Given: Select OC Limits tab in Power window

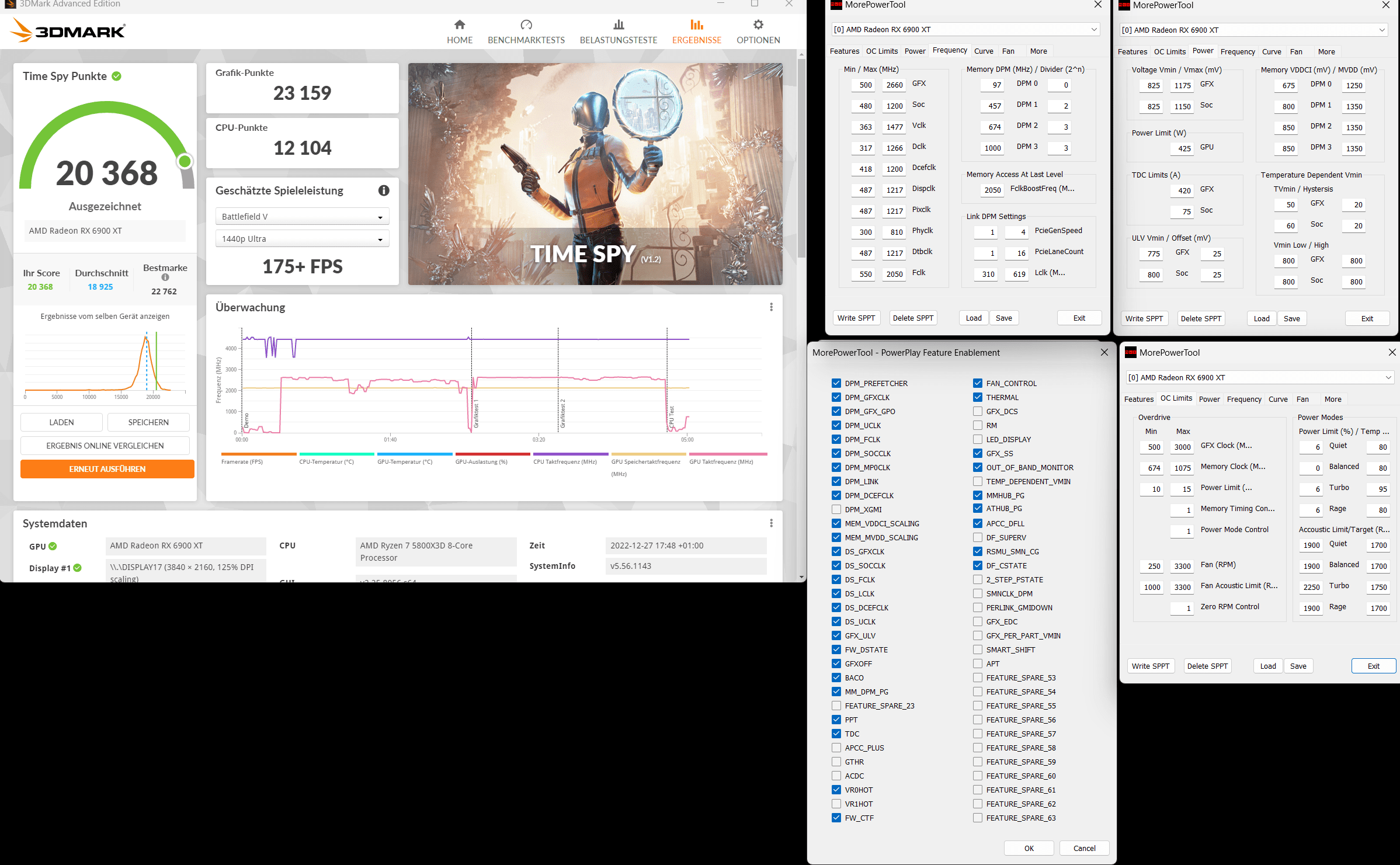Looking at the screenshot, I should coord(1170,51).
